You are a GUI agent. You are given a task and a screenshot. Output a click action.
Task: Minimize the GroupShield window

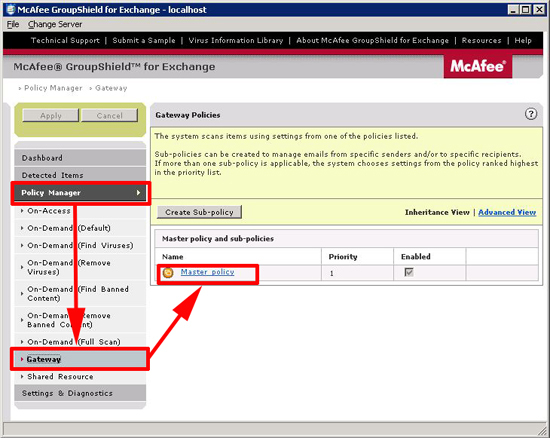[513, 9]
